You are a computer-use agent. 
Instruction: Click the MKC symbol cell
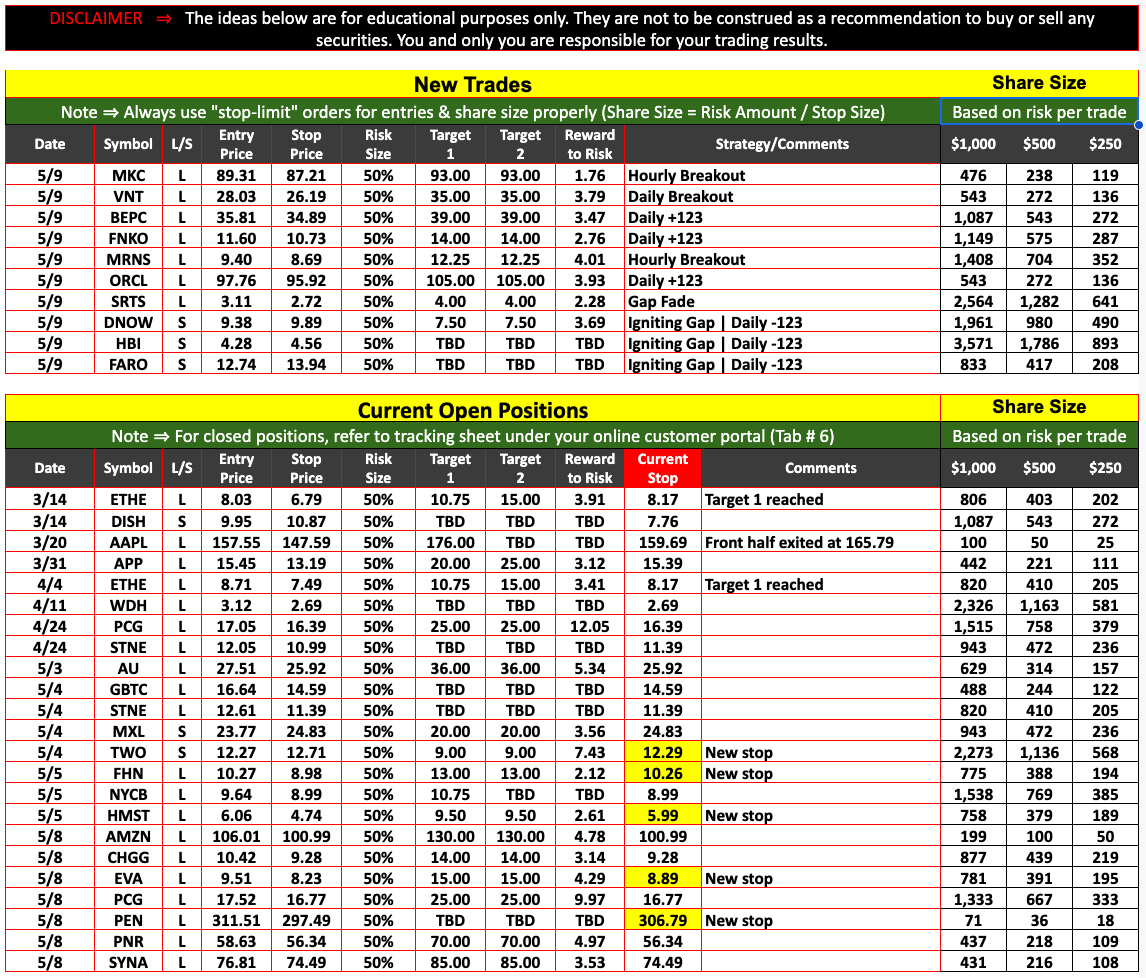click(128, 175)
